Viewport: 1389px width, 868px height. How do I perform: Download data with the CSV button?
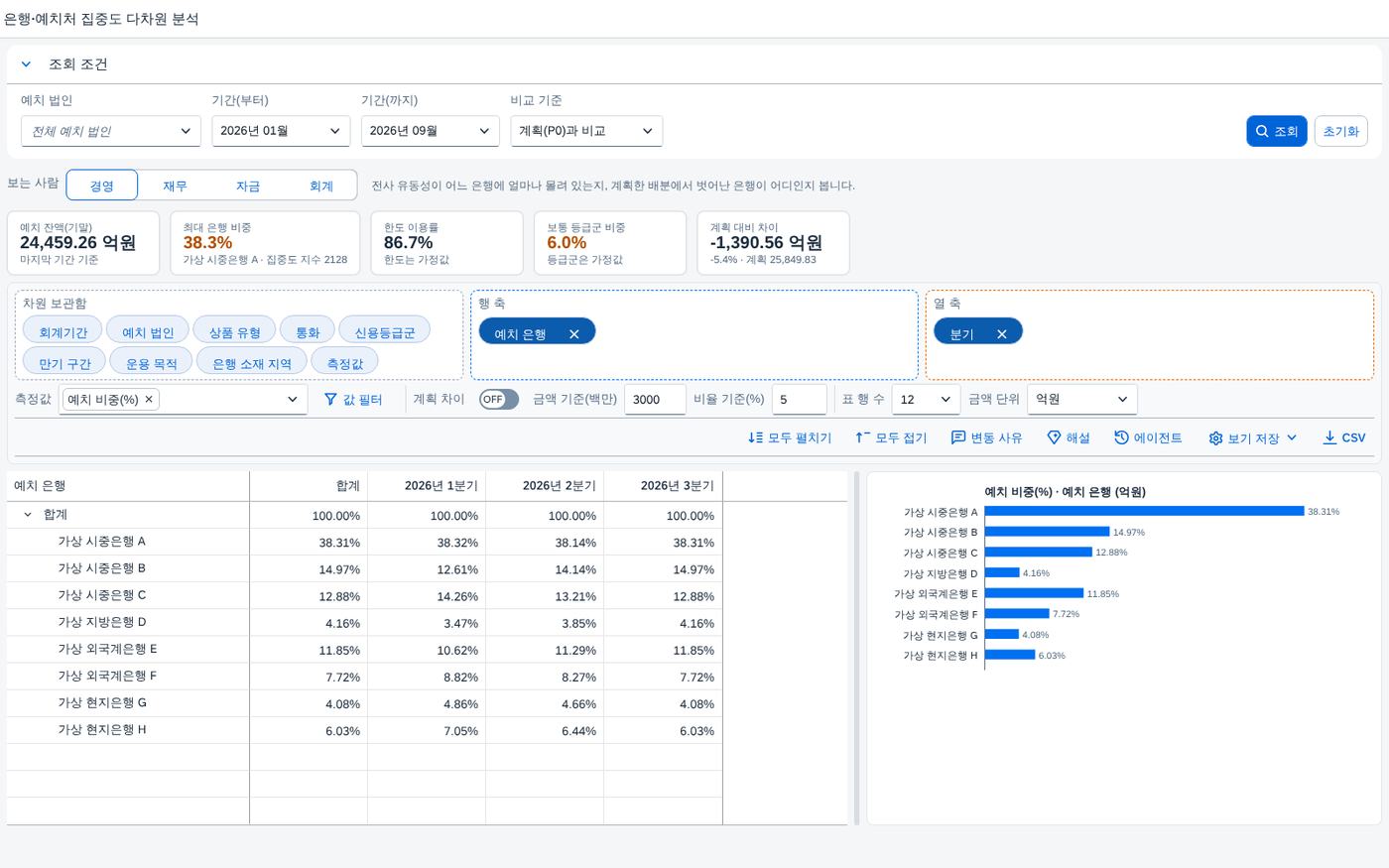coord(1344,437)
